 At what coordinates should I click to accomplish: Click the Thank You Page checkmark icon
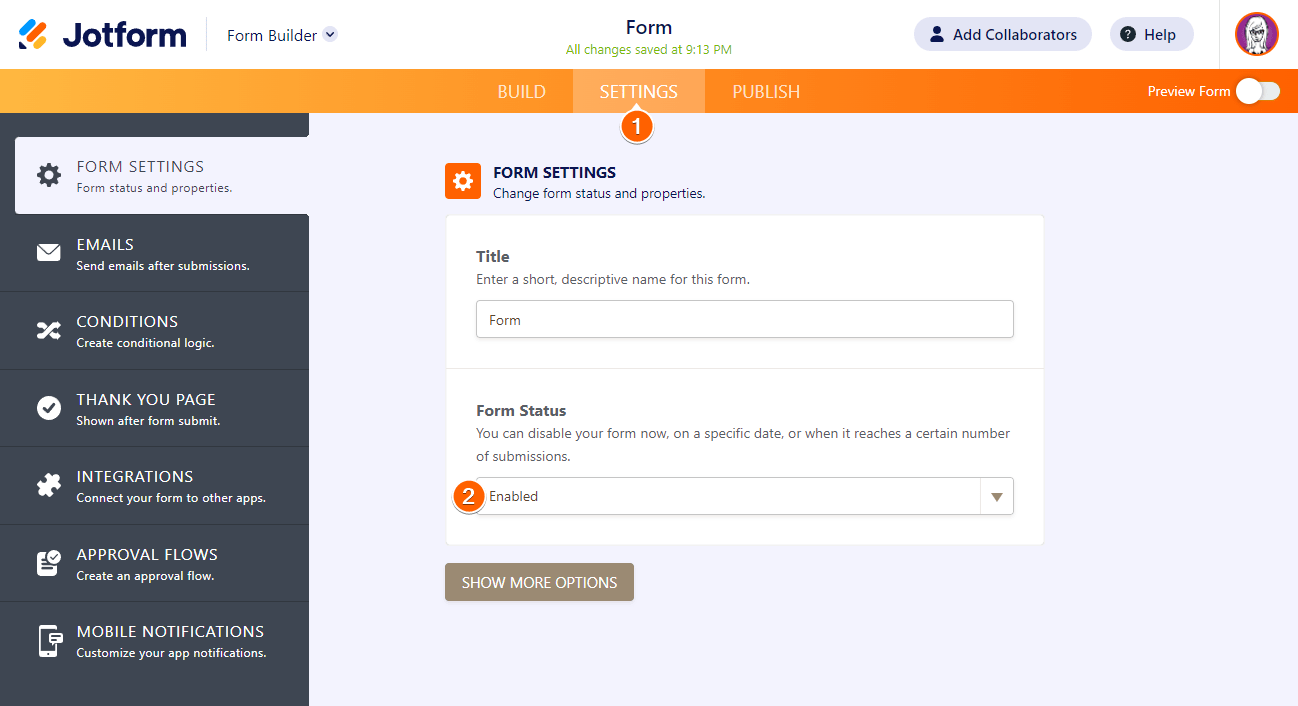48,408
